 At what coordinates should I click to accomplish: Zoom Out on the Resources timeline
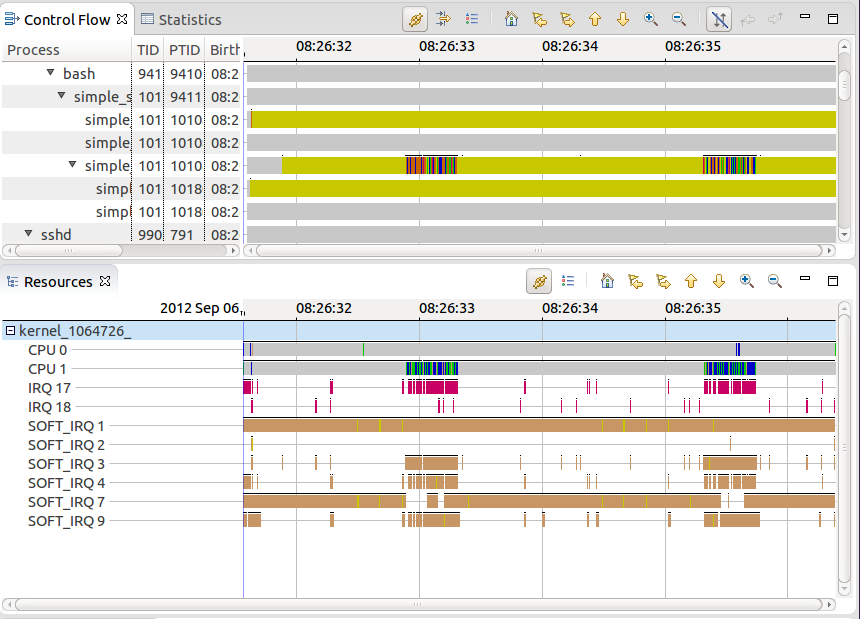(x=774, y=281)
